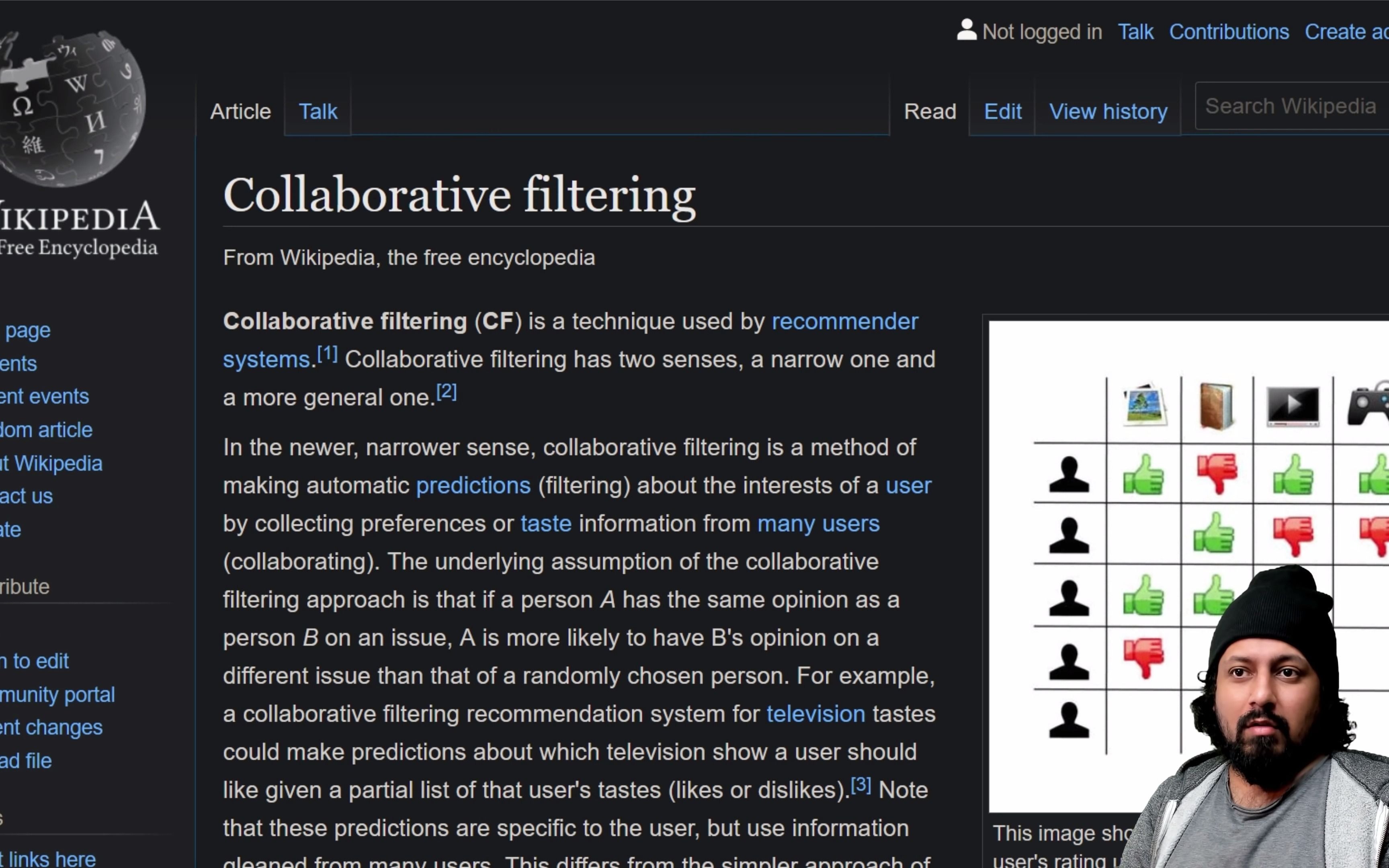Select the Article tab
1389x868 pixels.
(x=240, y=111)
